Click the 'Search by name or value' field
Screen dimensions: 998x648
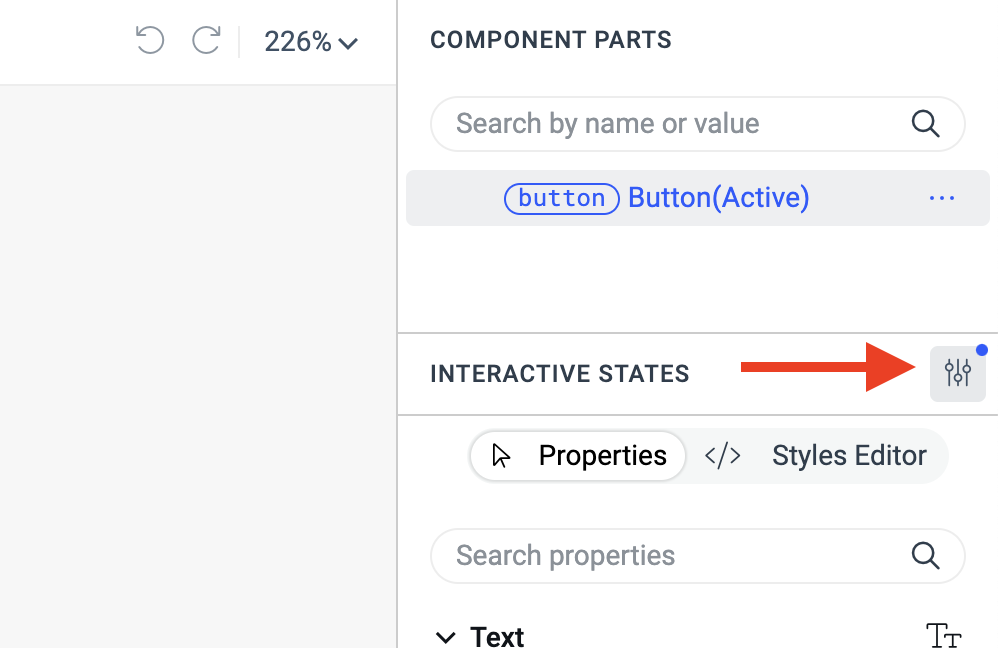670,124
